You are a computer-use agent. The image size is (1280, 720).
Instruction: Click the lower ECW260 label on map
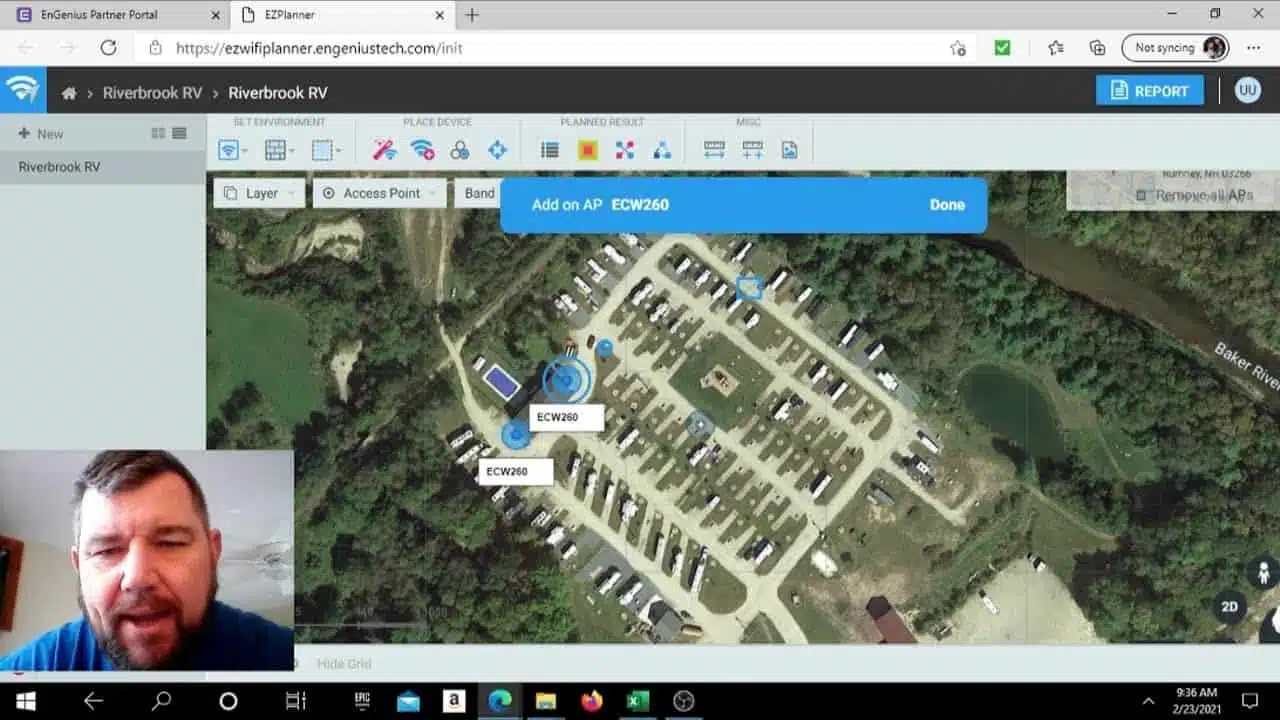515,472
